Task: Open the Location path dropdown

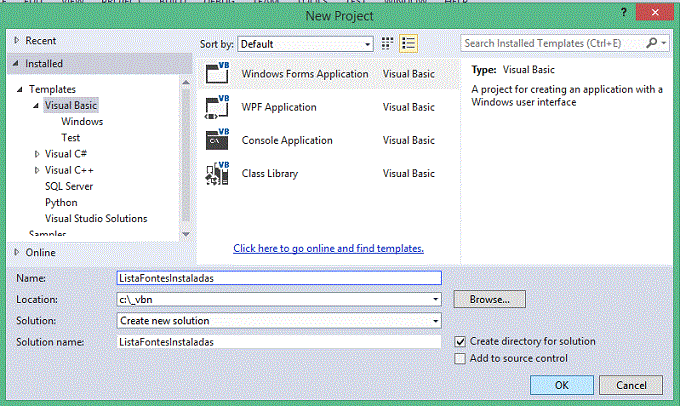Action: (435, 299)
